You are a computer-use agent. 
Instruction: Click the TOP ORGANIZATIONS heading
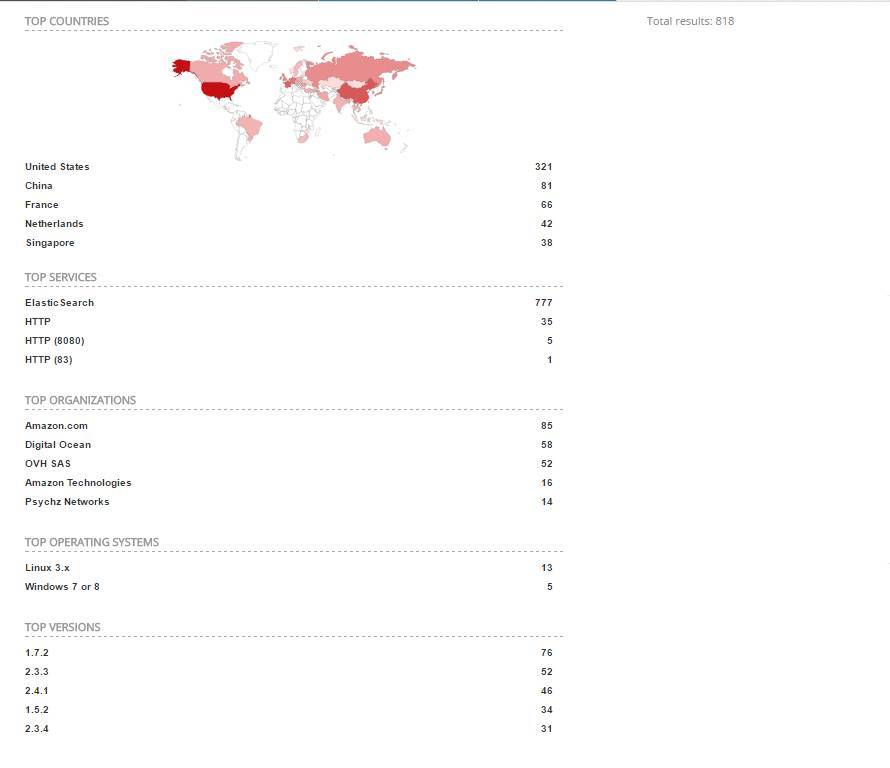coord(80,400)
